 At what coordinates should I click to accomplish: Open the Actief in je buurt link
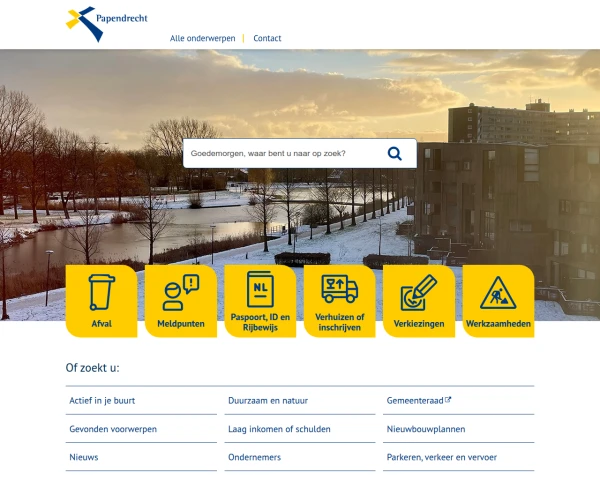[x=102, y=400]
